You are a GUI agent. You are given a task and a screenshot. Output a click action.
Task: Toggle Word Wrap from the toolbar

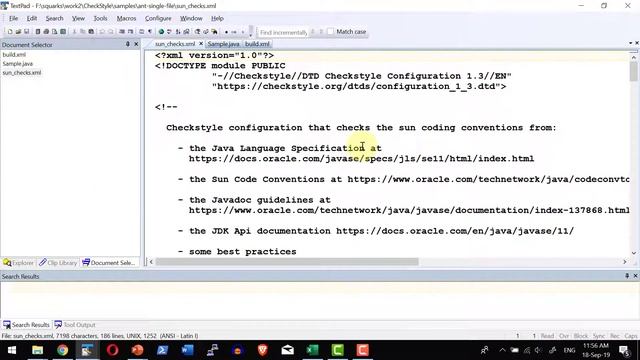click(x=142, y=31)
